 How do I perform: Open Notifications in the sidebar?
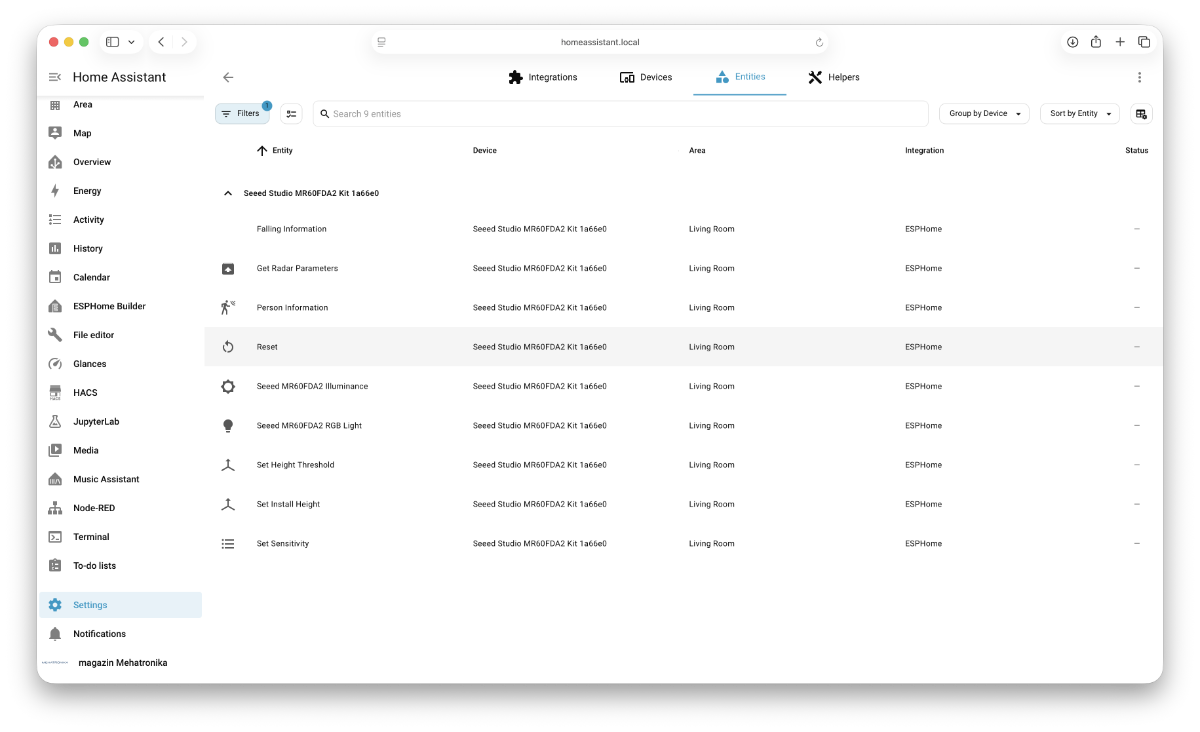[120, 634]
